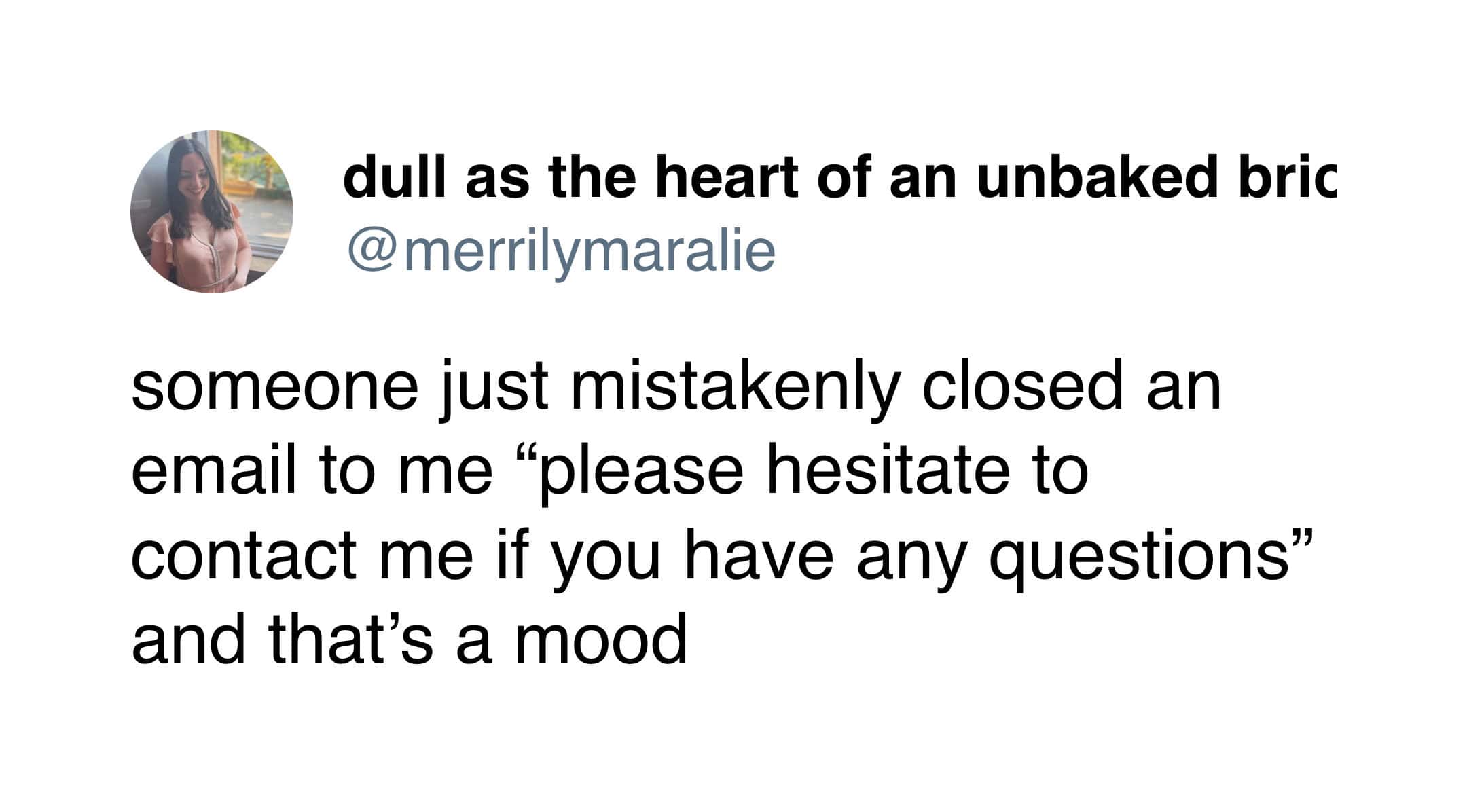Open the display name "dull as the heart of an unbaked bric"

(839, 178)
